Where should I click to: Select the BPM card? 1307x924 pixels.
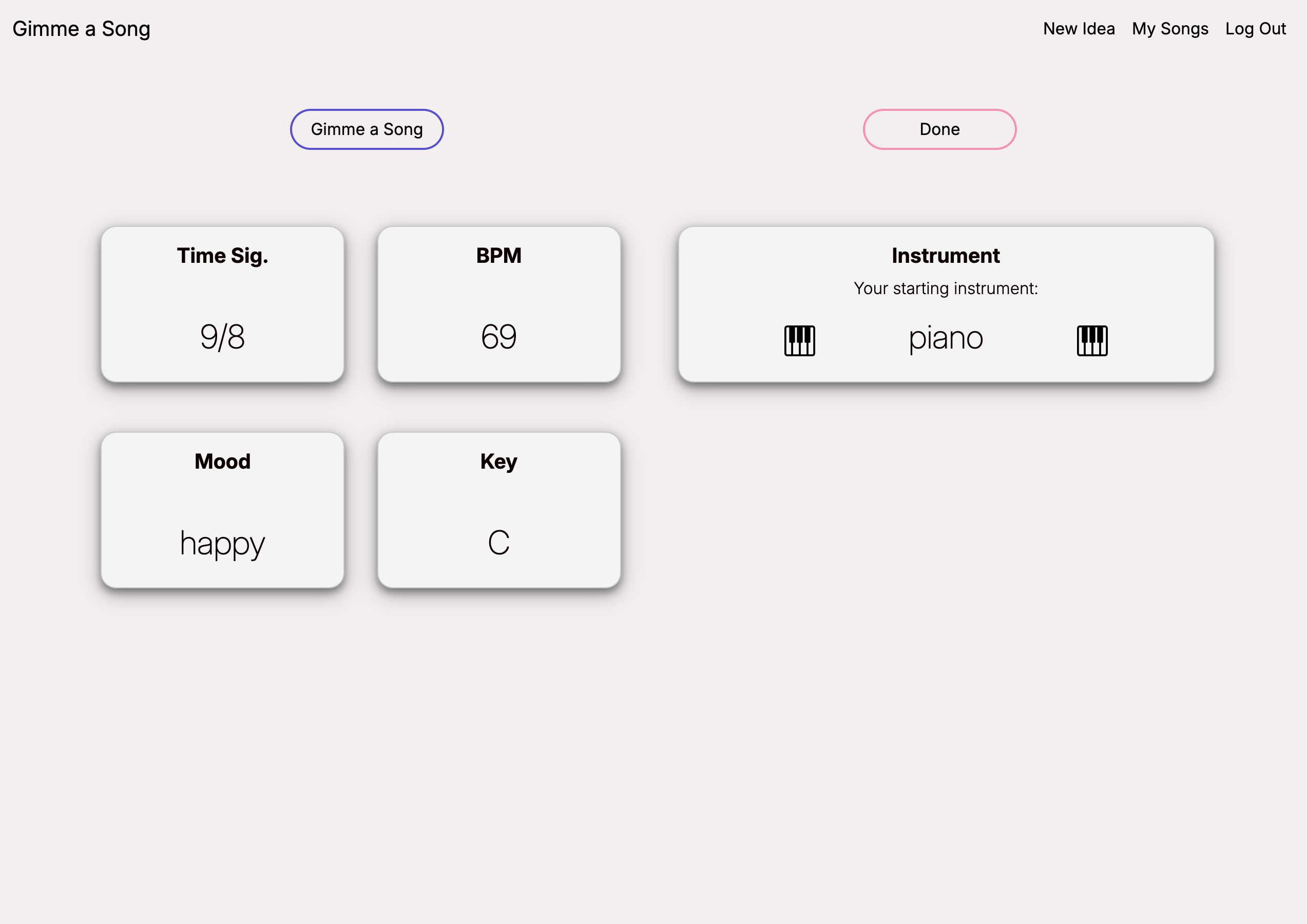pyautogui.click(x=499, y=304)
